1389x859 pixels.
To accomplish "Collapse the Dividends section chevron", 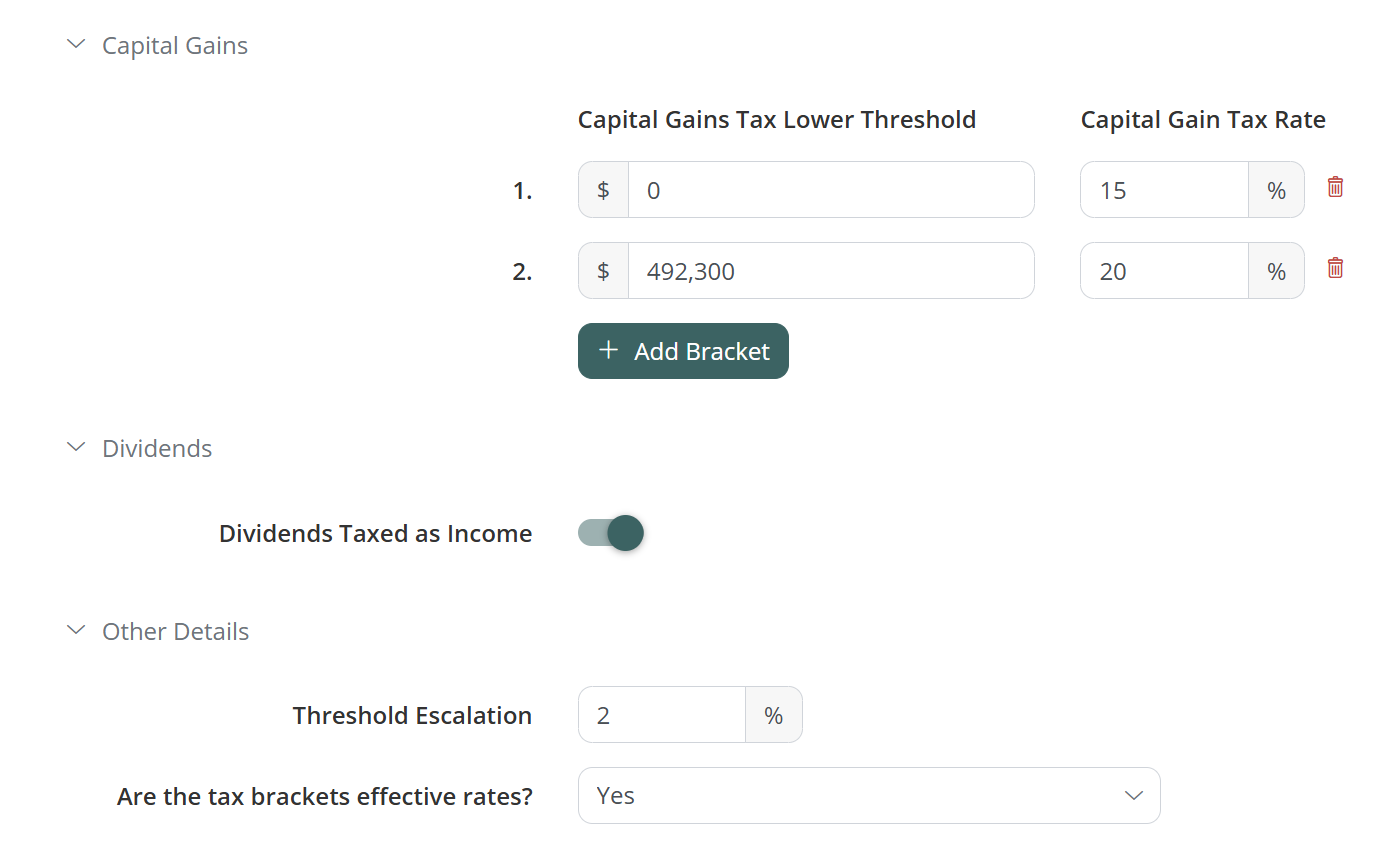I will tap(76, 447).
